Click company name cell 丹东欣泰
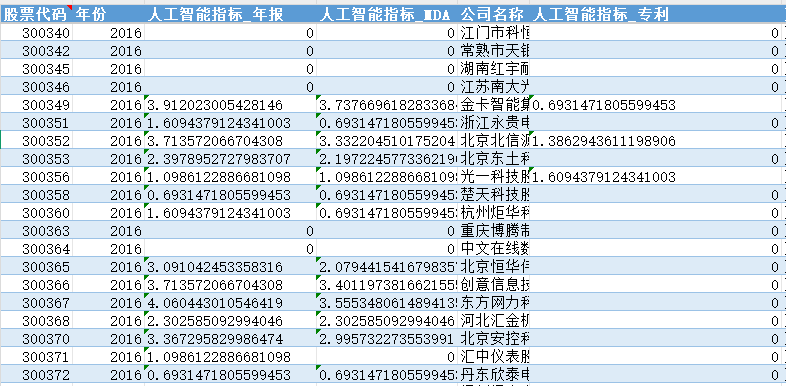 point(493,374)
